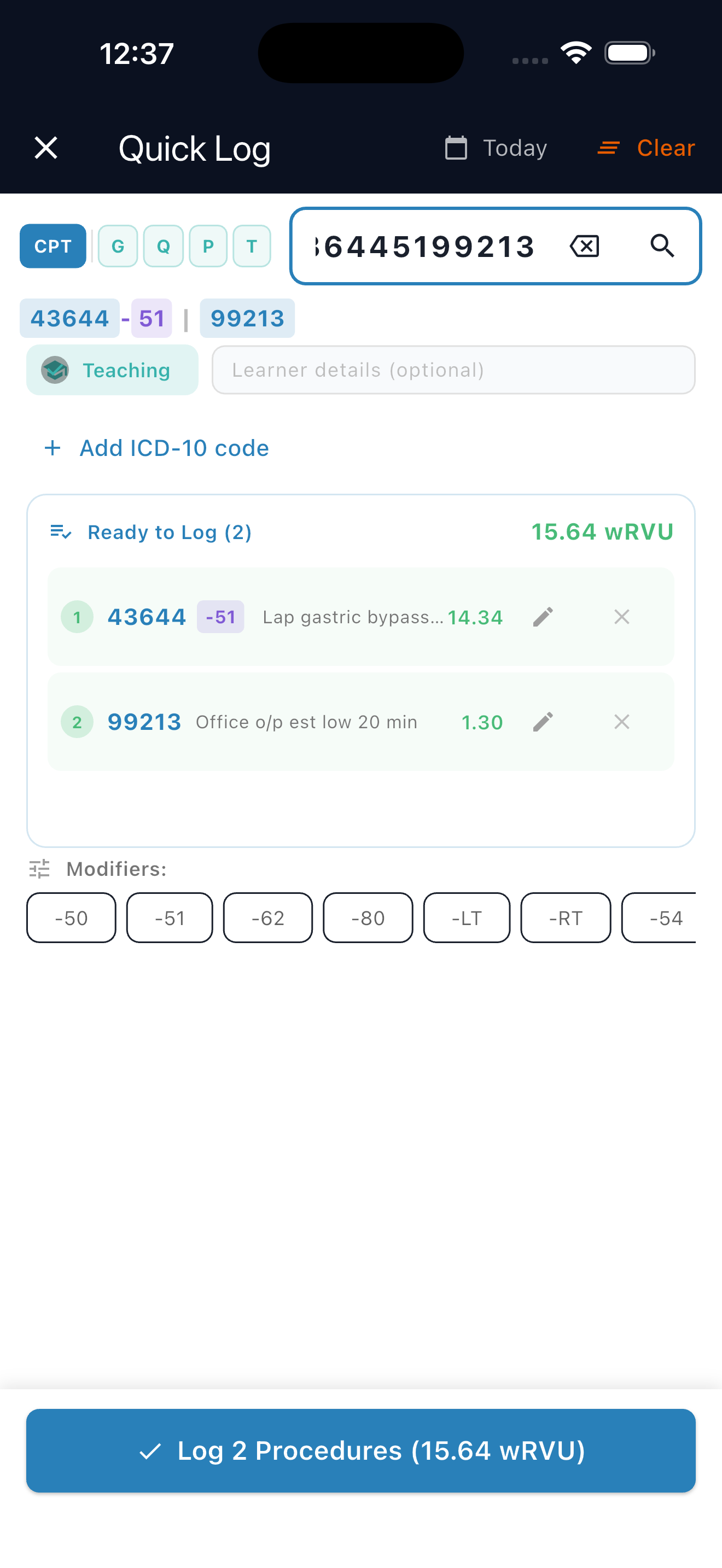The height and width of the screenshot is (1568, 722).
Task: Edit the 43644 procedure entry
Action: (543, 617)
